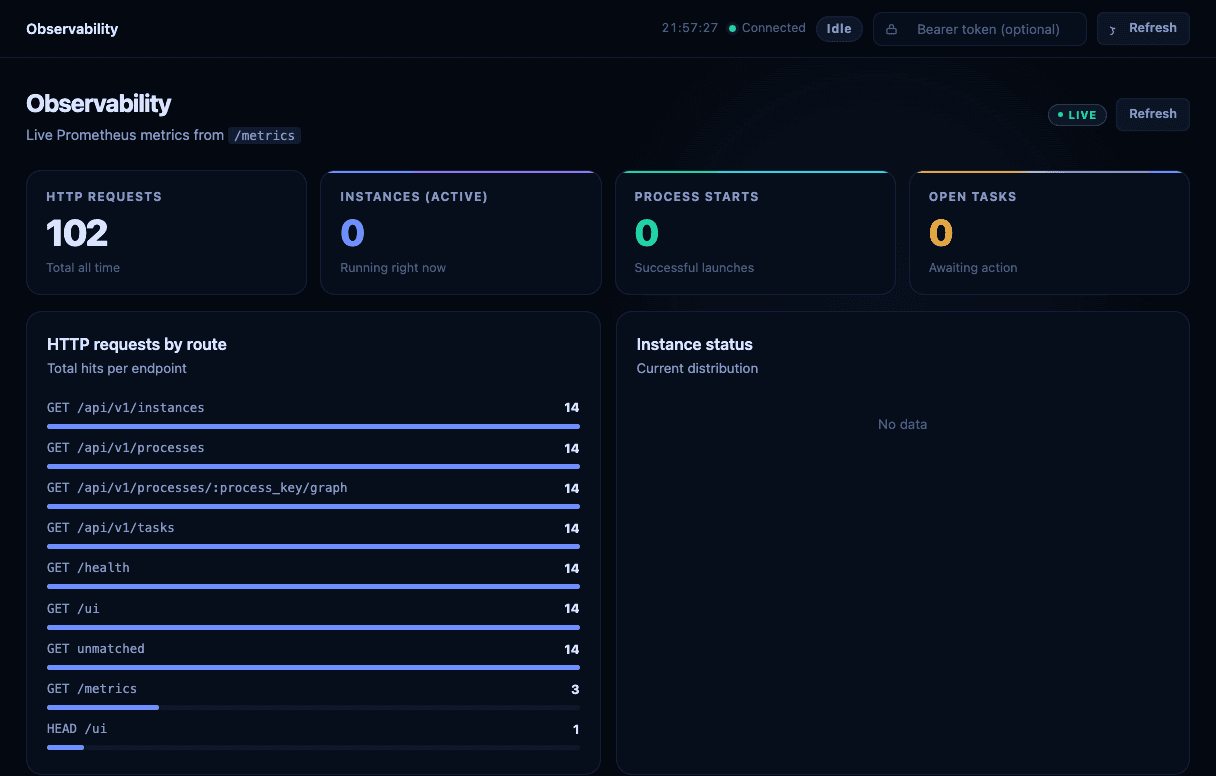This screenshot has height=776, width=1216.
Task: Click the Refresh button beside the LIVE badge
Action: (x=1152, y=114)
